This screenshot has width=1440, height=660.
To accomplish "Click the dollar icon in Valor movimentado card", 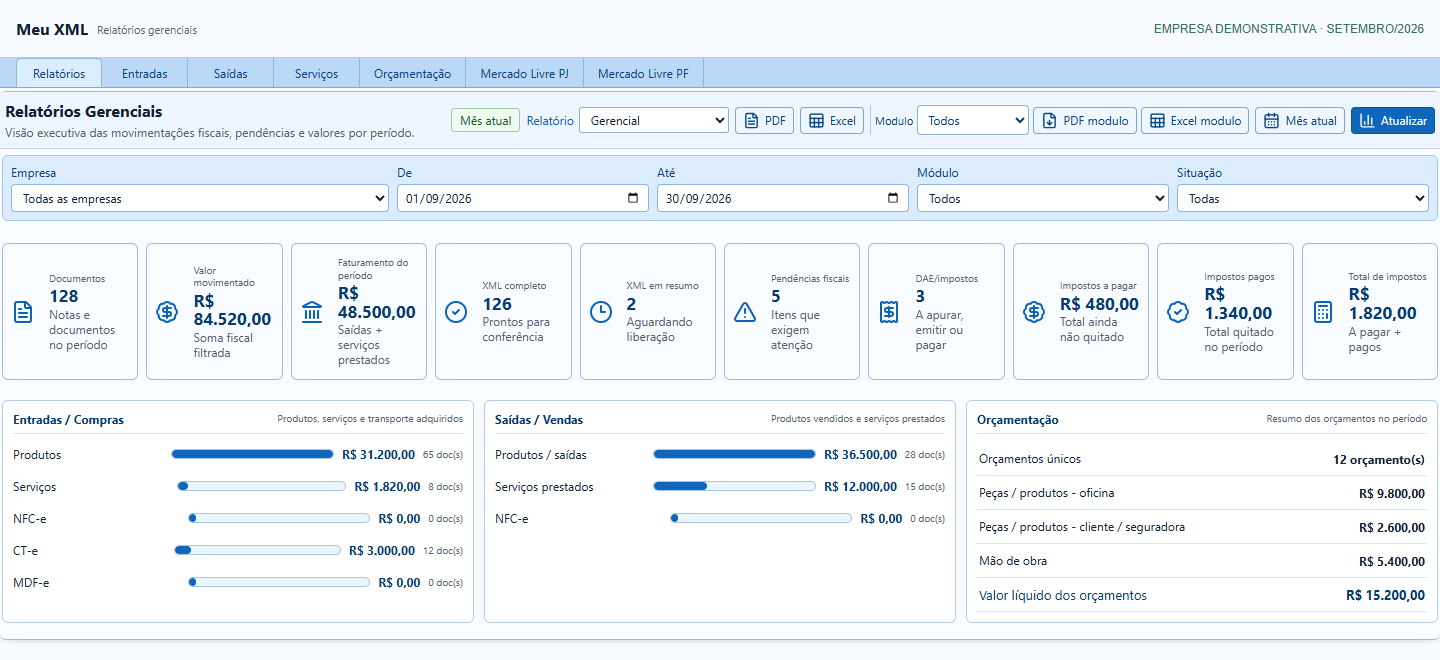I will tap(167, 312).
